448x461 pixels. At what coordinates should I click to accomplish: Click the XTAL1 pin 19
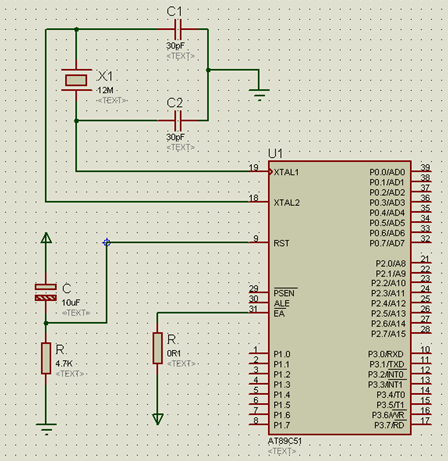click(x=259, y=171)
